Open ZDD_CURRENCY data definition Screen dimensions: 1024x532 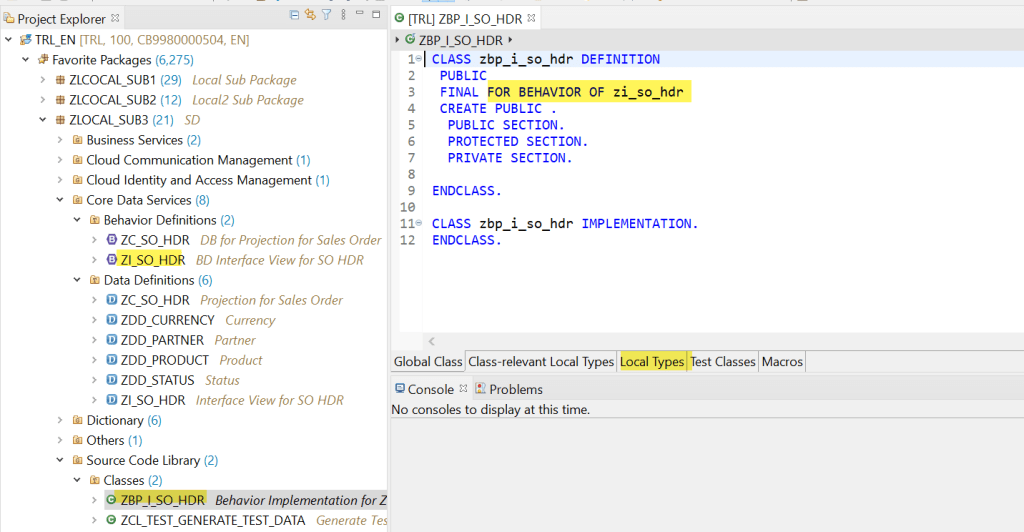(x=167, y=320)
